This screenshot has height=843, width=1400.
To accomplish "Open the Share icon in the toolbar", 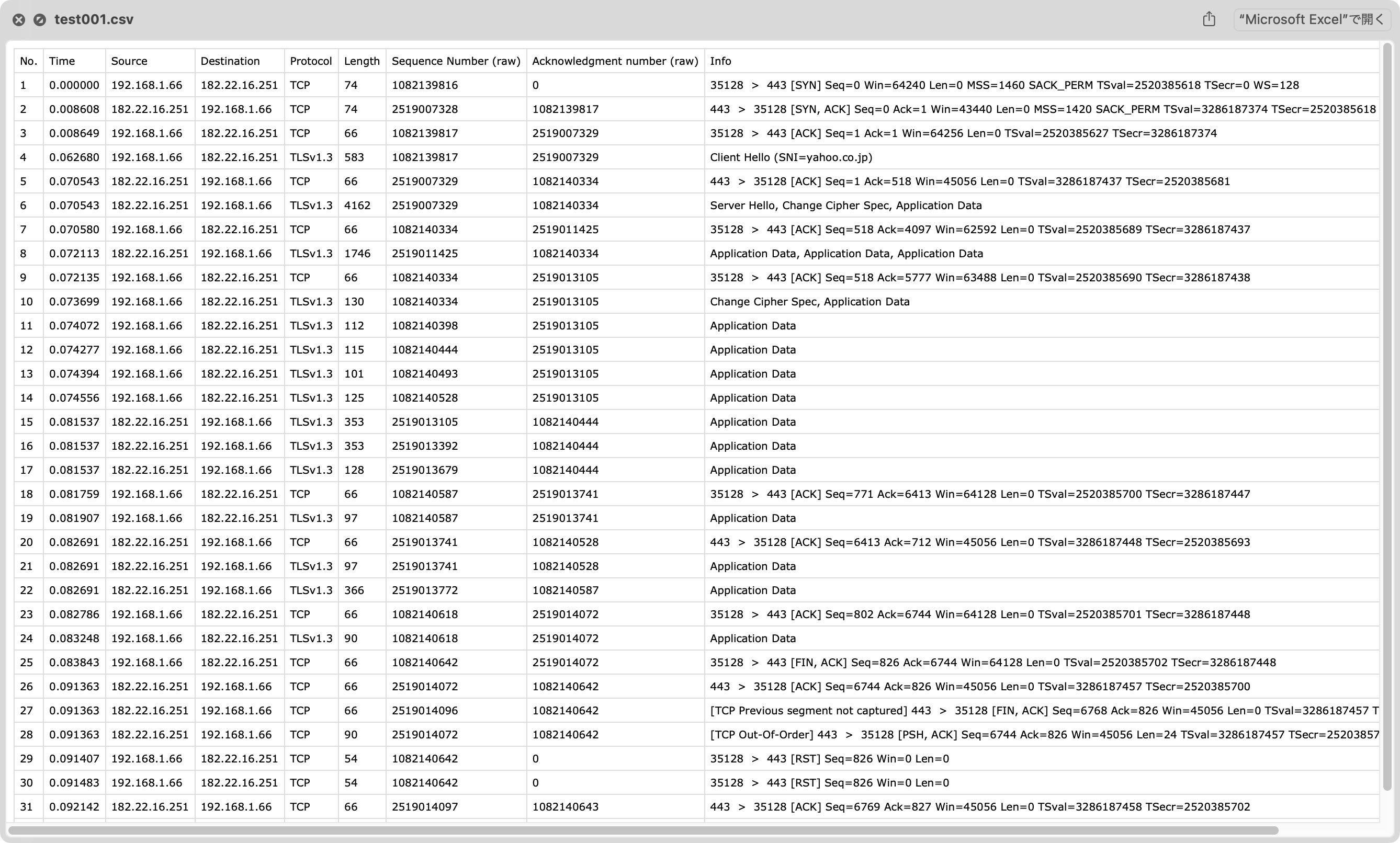I will click(x=1209, y=19).
